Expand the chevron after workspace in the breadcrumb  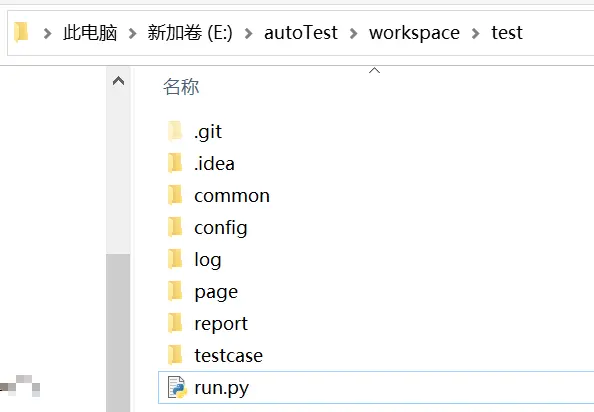(x=476, y=33)
